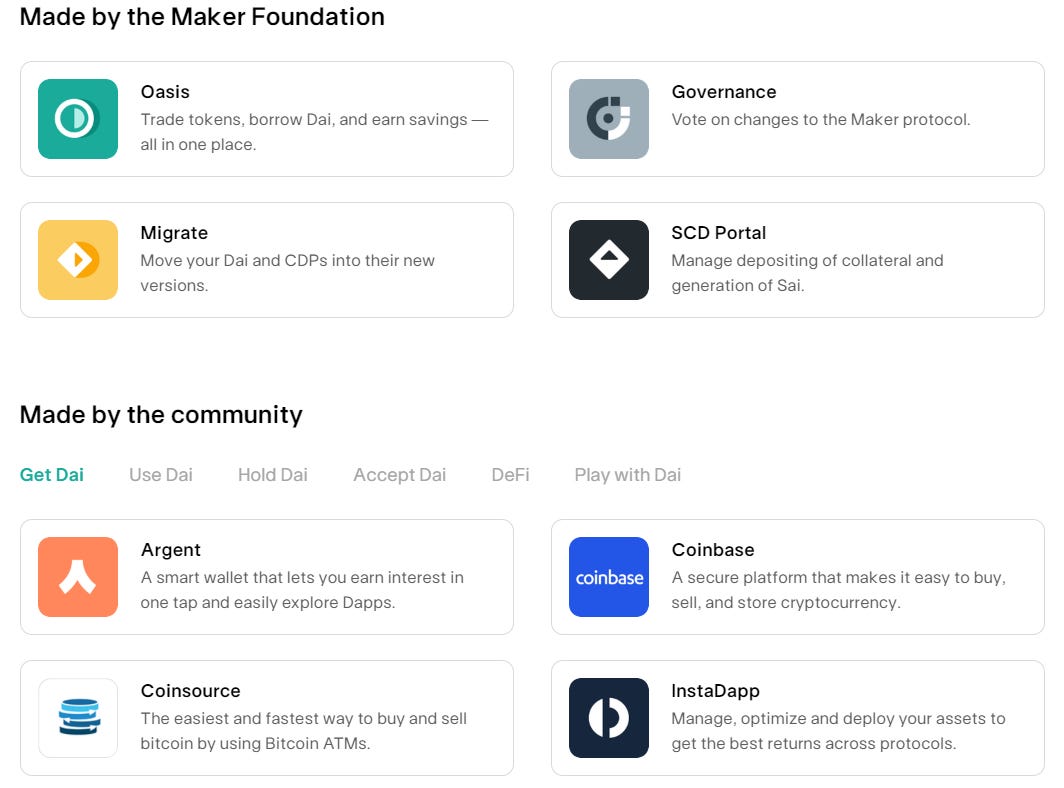Open the InstaDapp title link
Image resolution: width=1064 pixels, height=788 pixels.
[716, 691]
